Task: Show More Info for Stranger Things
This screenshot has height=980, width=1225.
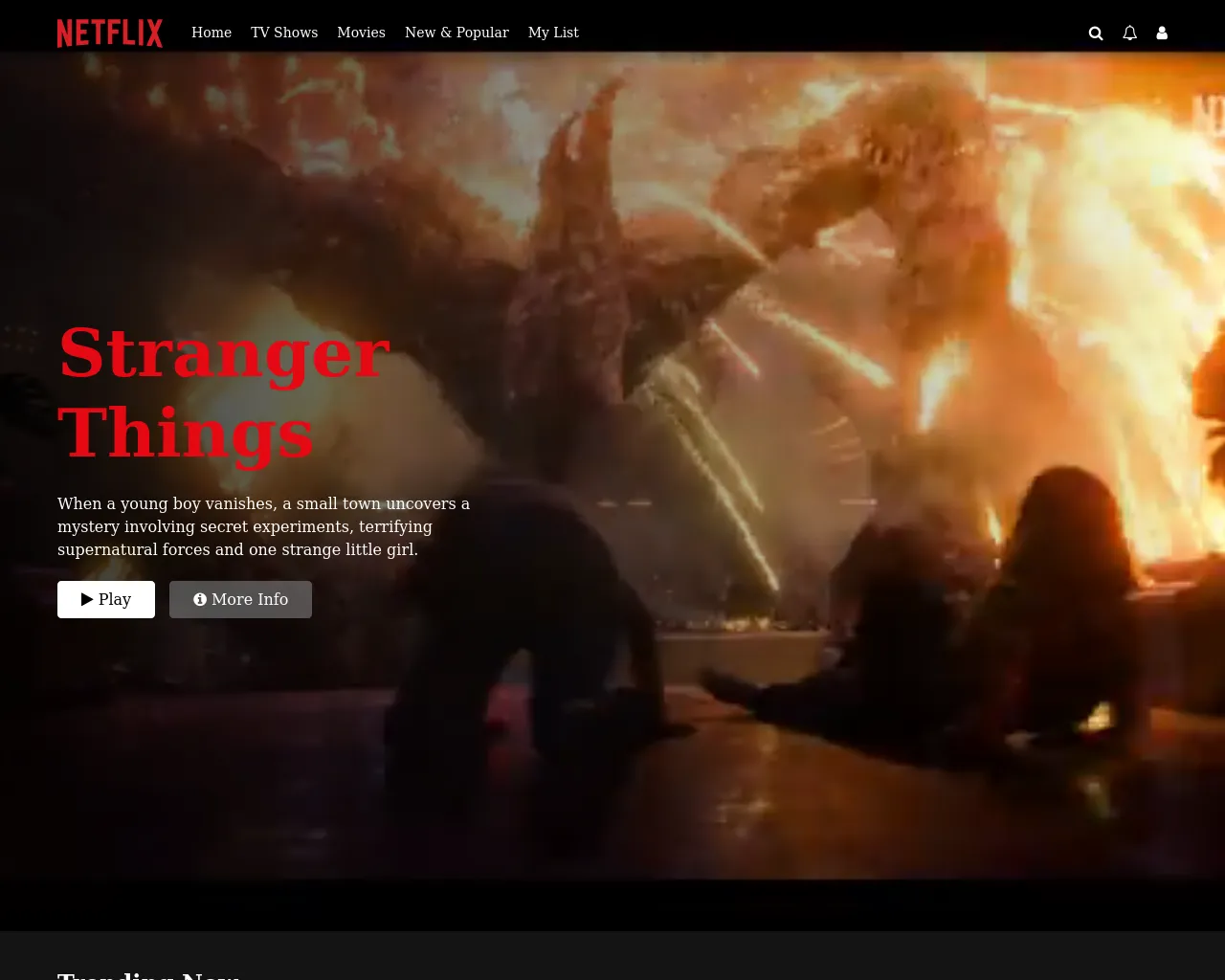Action: point(240,599)
